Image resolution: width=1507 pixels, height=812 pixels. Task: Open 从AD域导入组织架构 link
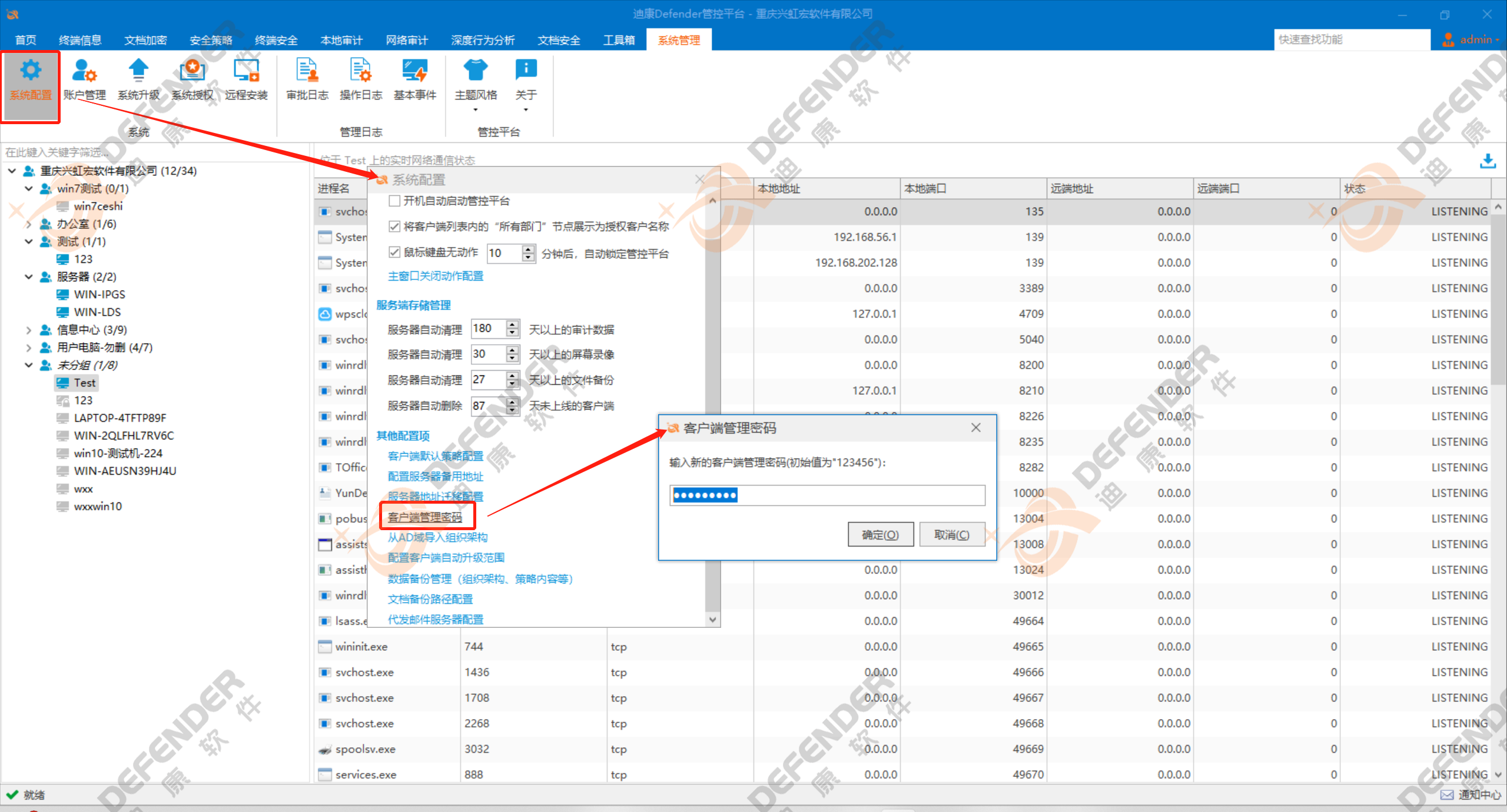(437, 537)
